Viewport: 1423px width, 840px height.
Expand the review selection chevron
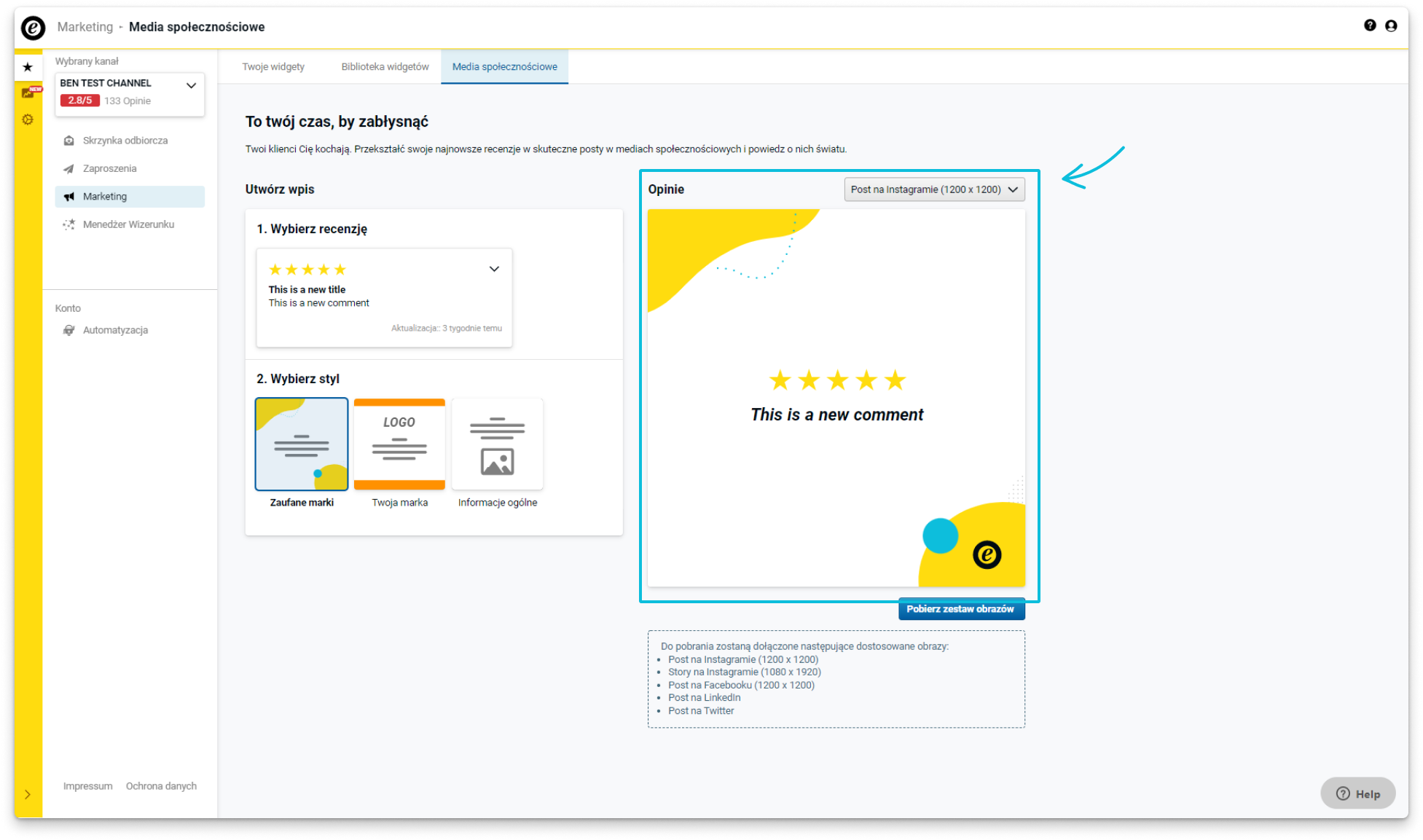point(494,269)
